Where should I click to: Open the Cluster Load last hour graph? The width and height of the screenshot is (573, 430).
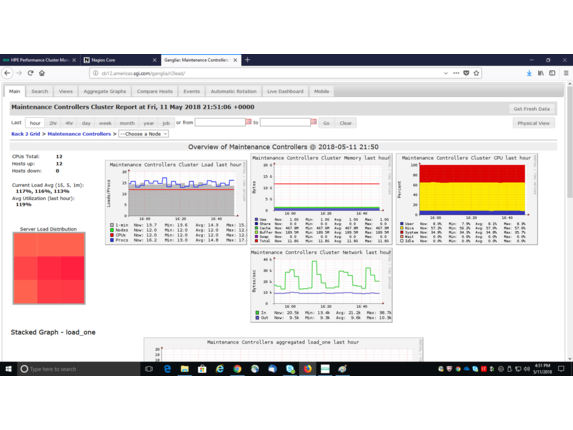[x=176, y=202]
